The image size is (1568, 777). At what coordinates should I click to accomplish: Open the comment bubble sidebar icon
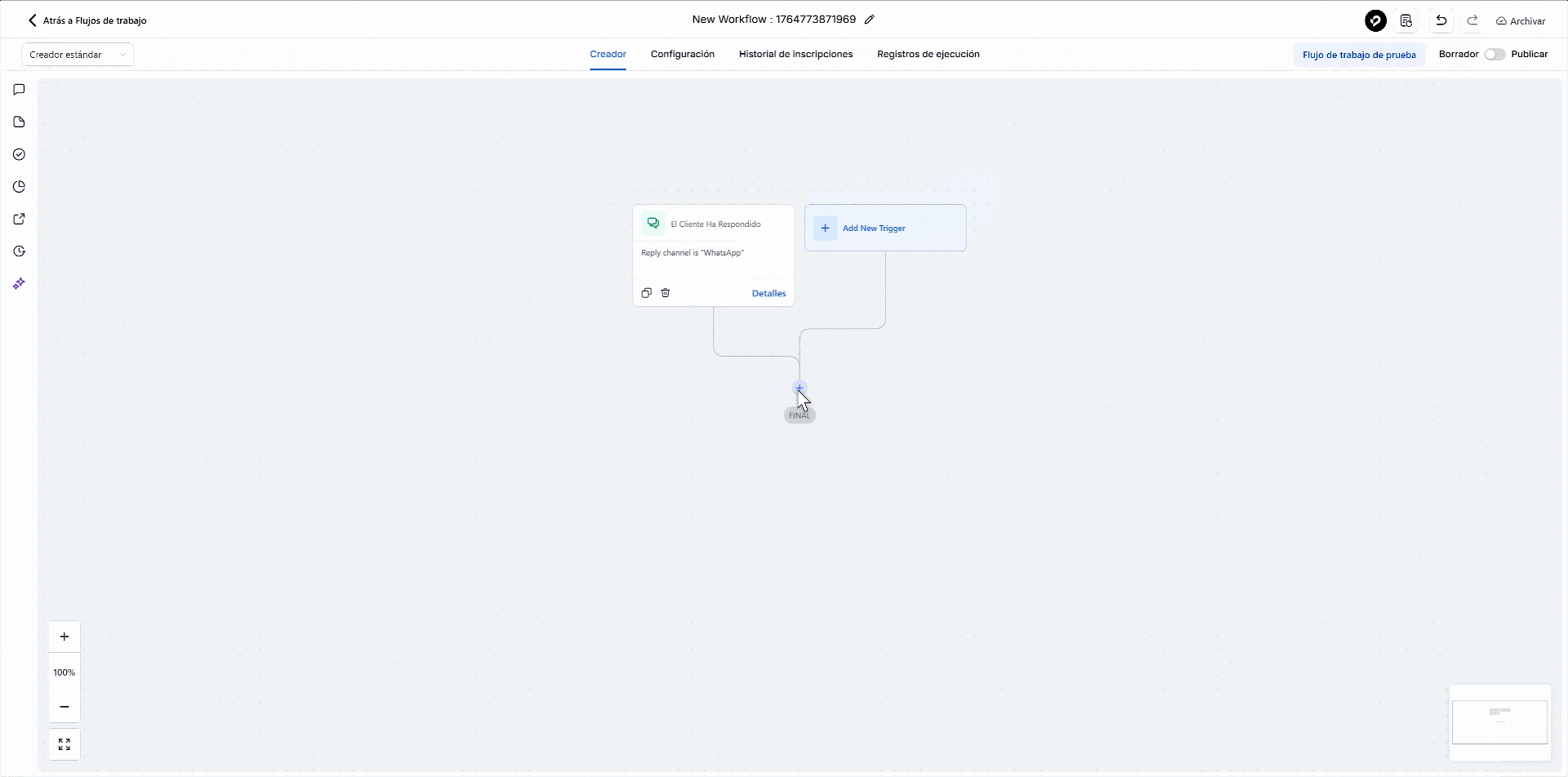coord(20,90)
